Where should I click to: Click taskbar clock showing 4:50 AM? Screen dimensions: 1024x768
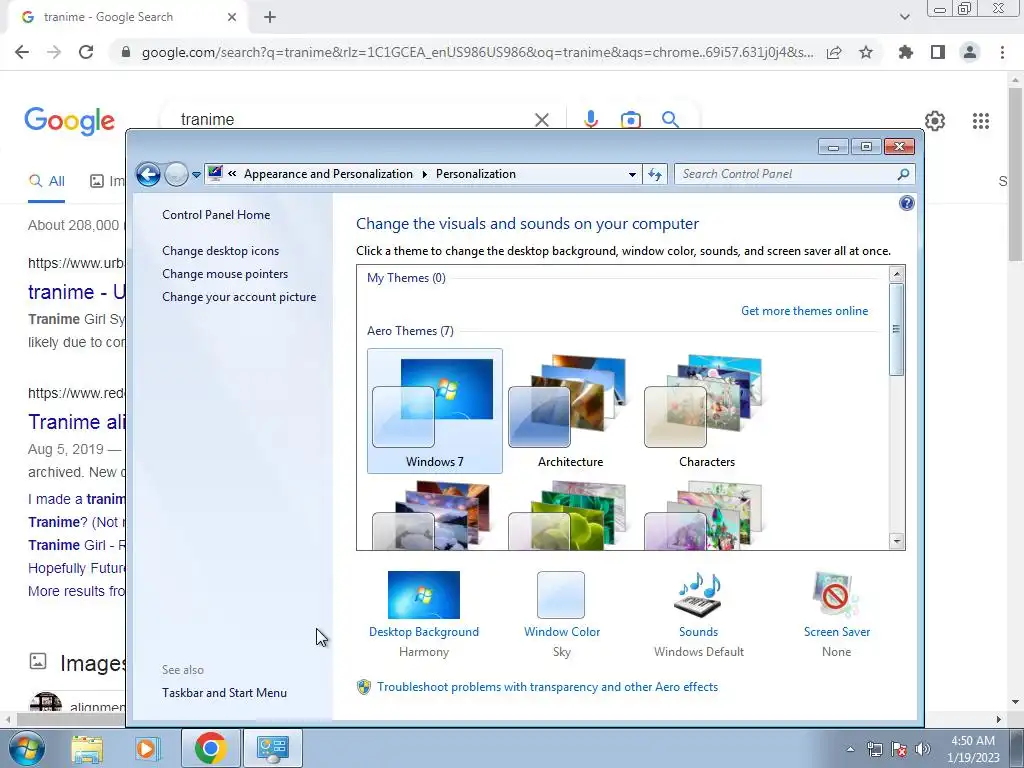[x=973, y=749]
